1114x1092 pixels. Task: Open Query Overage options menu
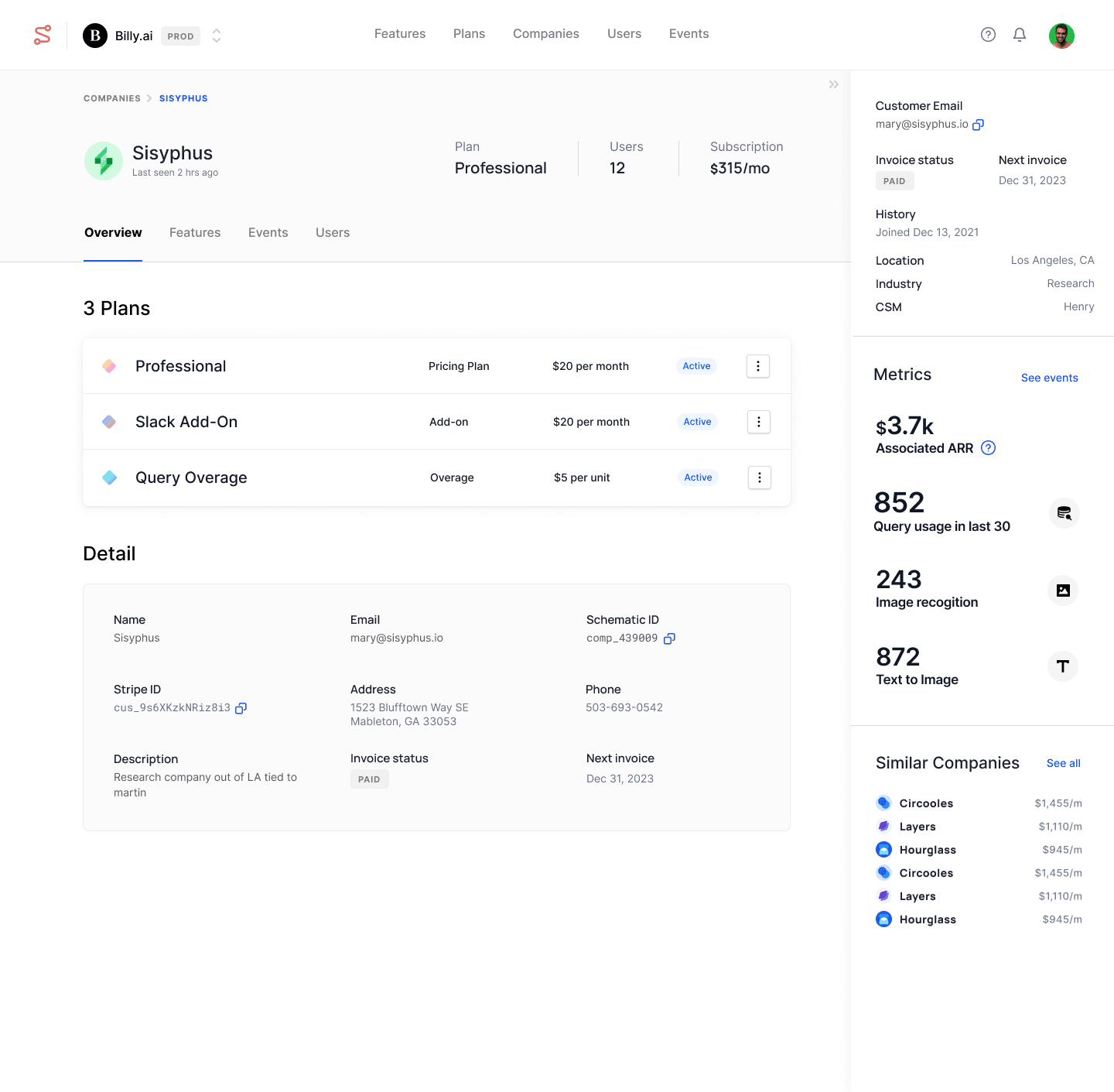(759, 478)
